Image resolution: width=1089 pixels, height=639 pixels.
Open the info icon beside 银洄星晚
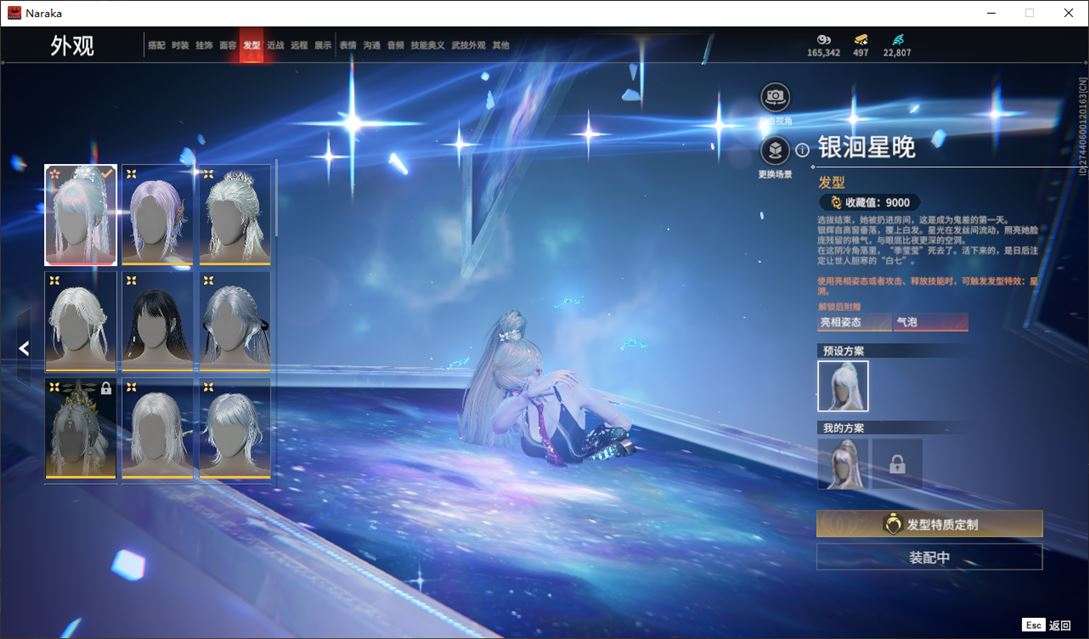802,149
